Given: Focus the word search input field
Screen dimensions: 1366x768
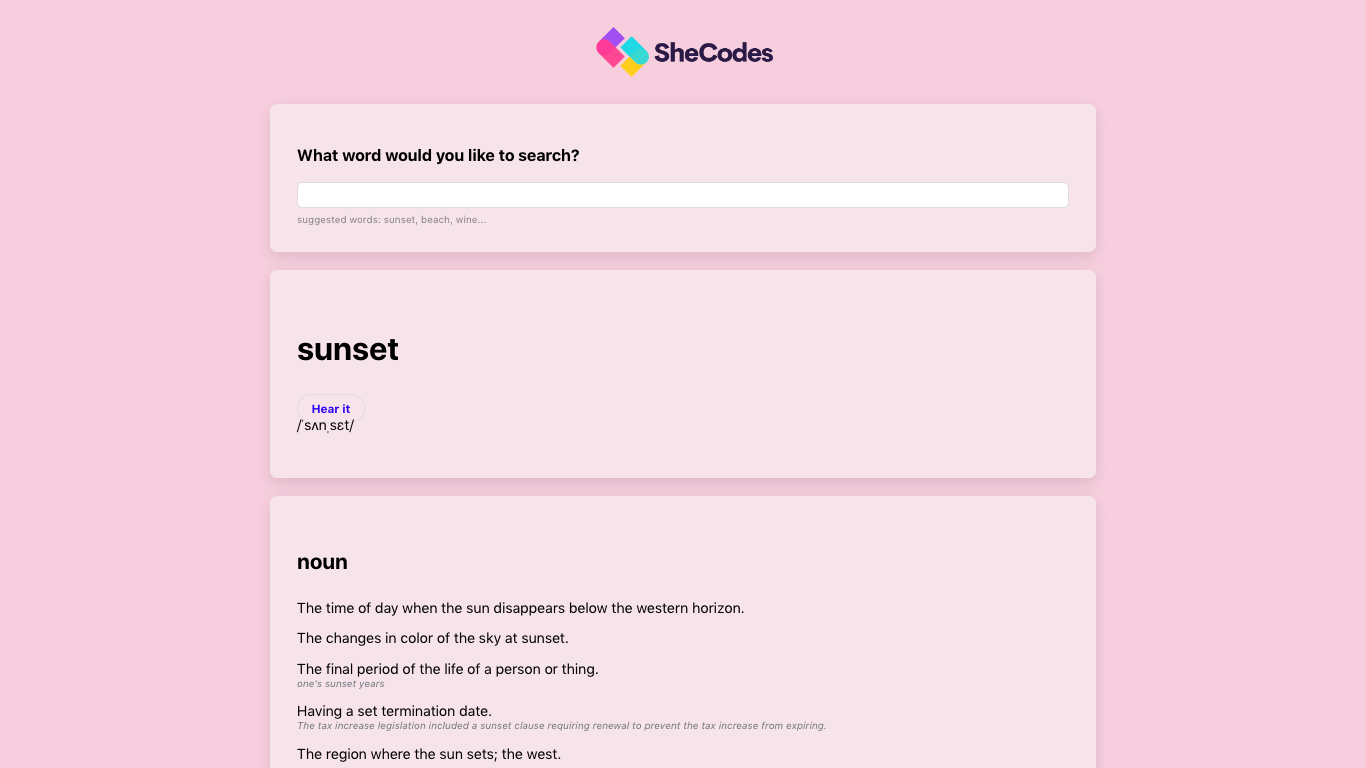Looking at the screenshot, I should [683, 195].
